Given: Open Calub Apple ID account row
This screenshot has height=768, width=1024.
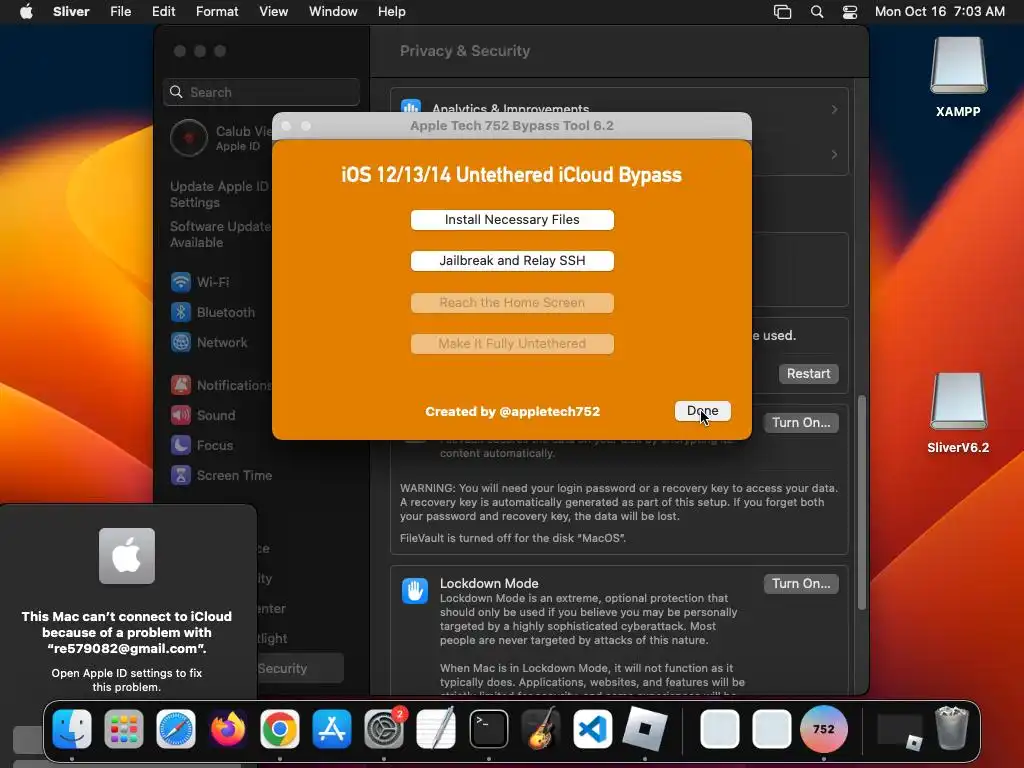Looking at the screenshot, I should (x=221, y=138).
